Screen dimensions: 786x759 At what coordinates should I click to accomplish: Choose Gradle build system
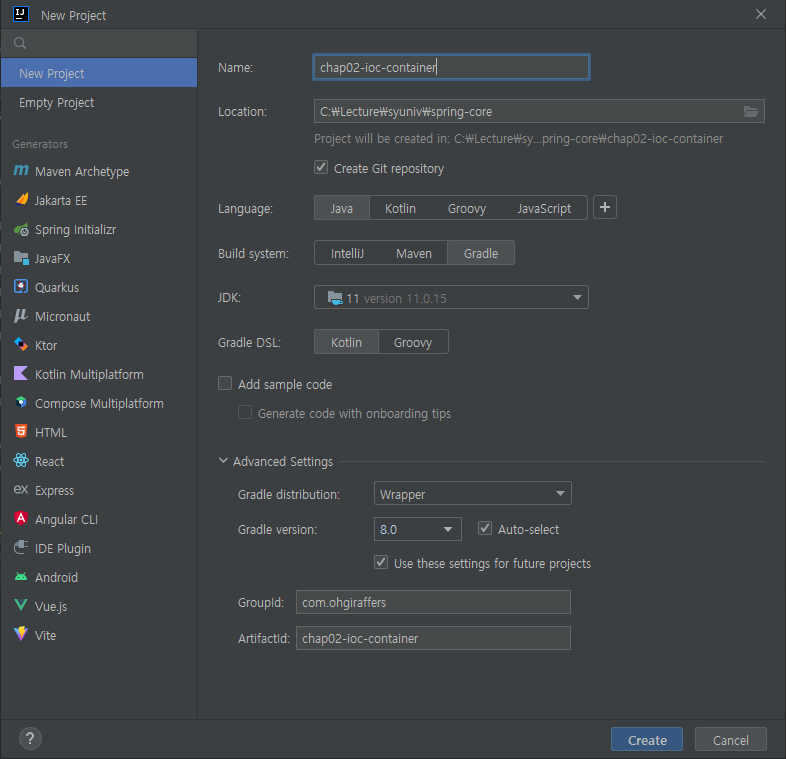(x=481, y=253)
